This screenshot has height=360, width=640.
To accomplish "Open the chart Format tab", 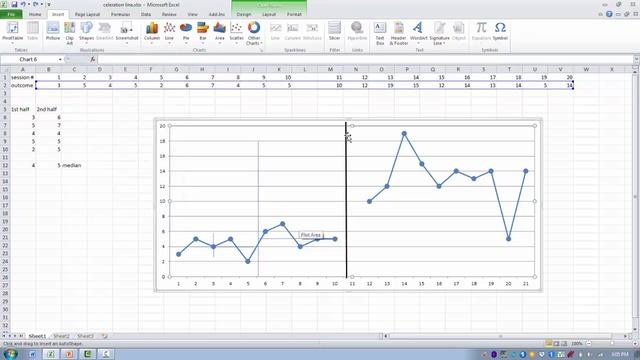I will (294, 14).
